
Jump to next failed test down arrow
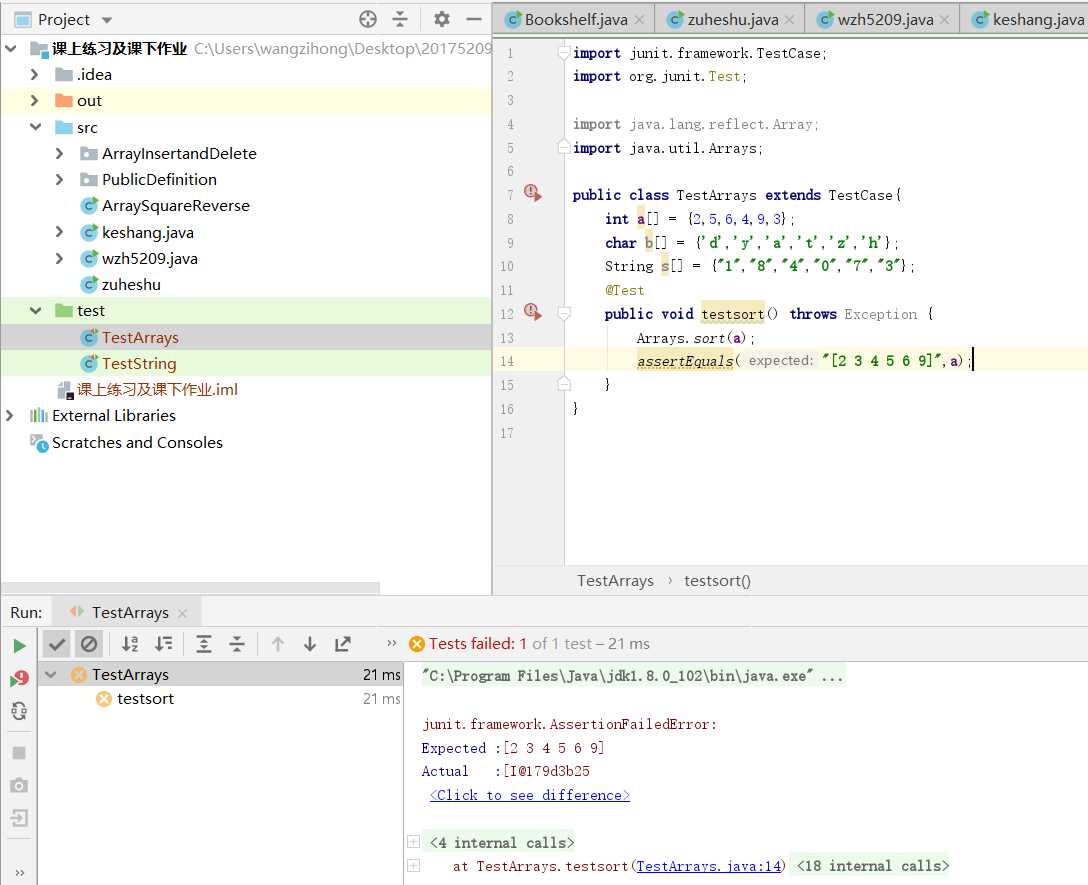pyautogui.click(x=310, y=644)
